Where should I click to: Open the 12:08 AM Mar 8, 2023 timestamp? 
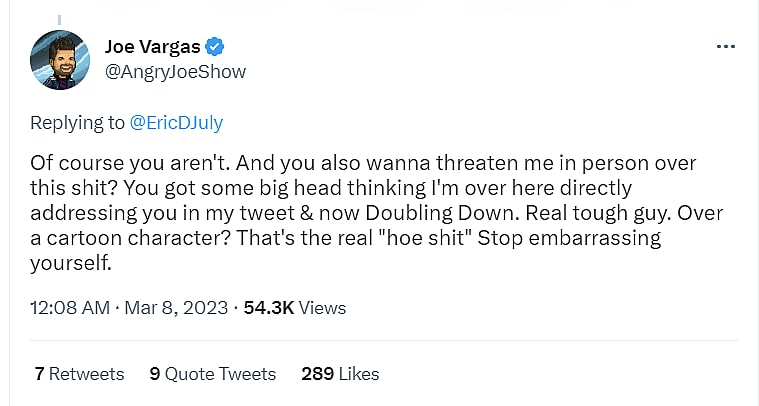coord(129,308)
